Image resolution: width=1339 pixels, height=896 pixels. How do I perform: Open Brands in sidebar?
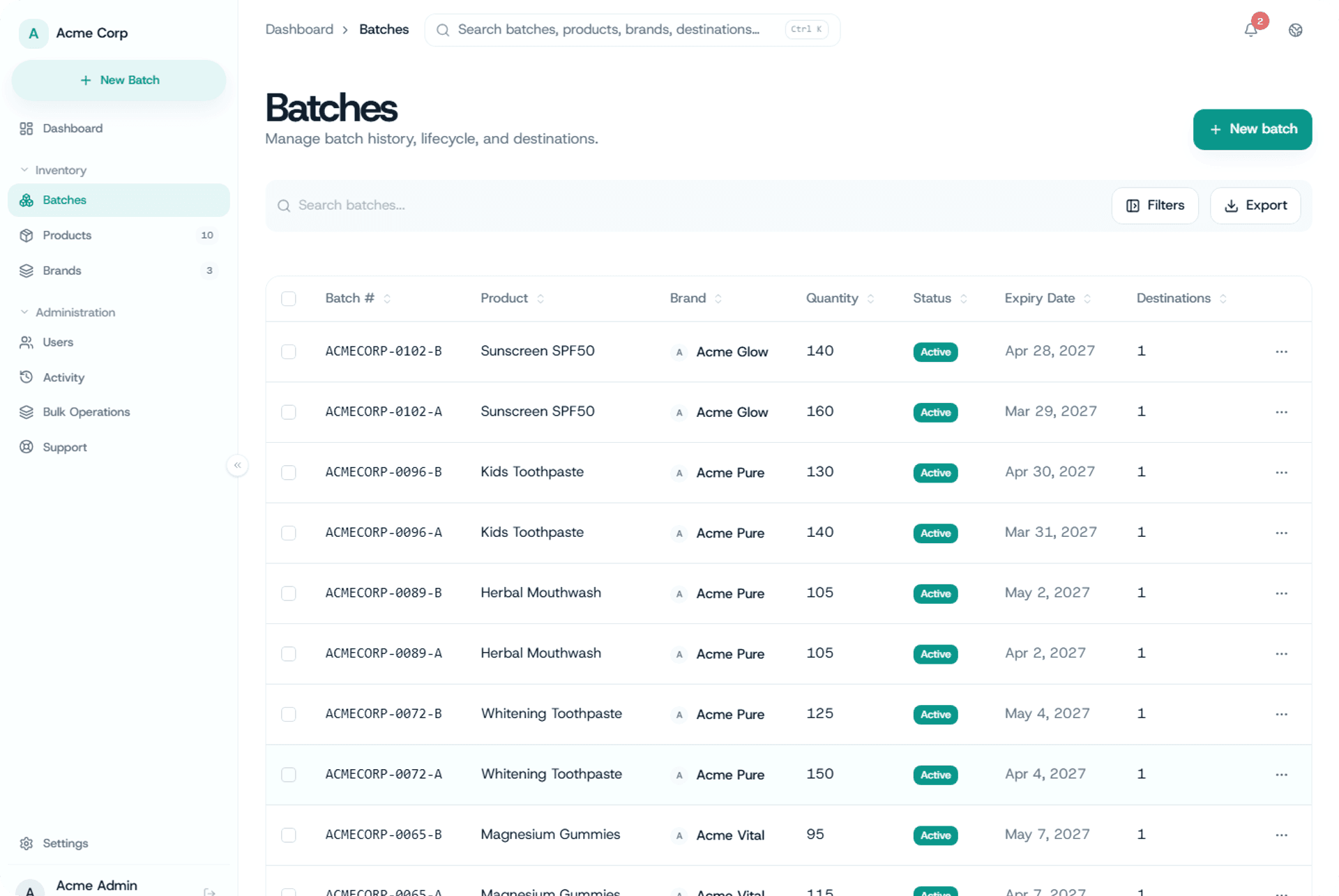pos(119,271)
